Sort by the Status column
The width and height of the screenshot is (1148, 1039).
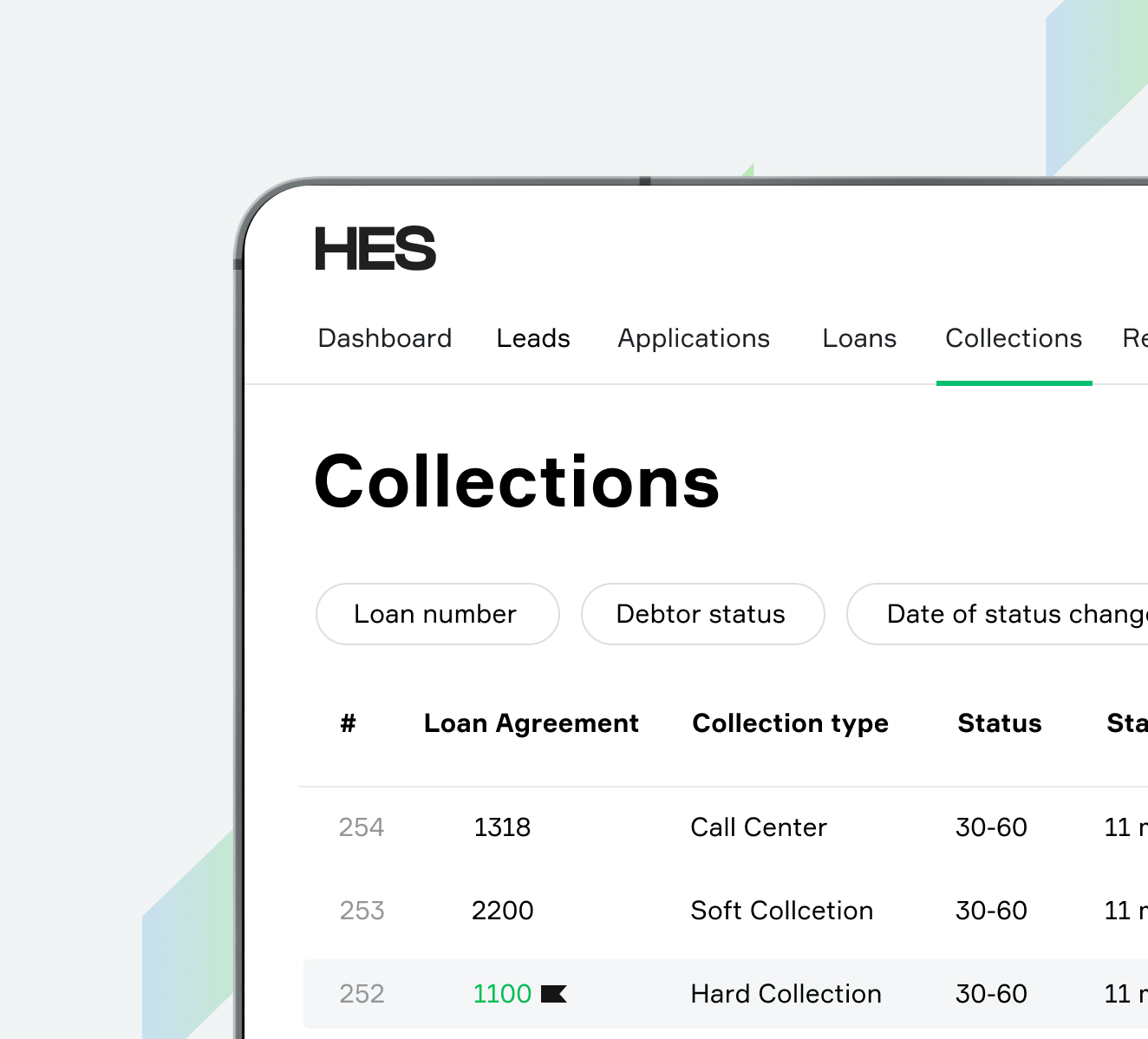pyautogui.click(x=999, y=723)
